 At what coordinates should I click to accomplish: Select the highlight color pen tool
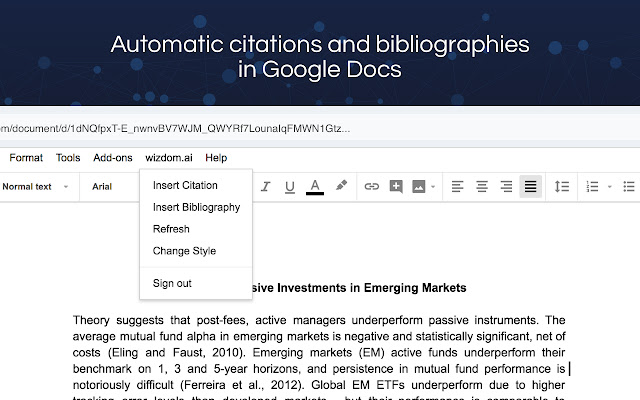pos(341,186)
